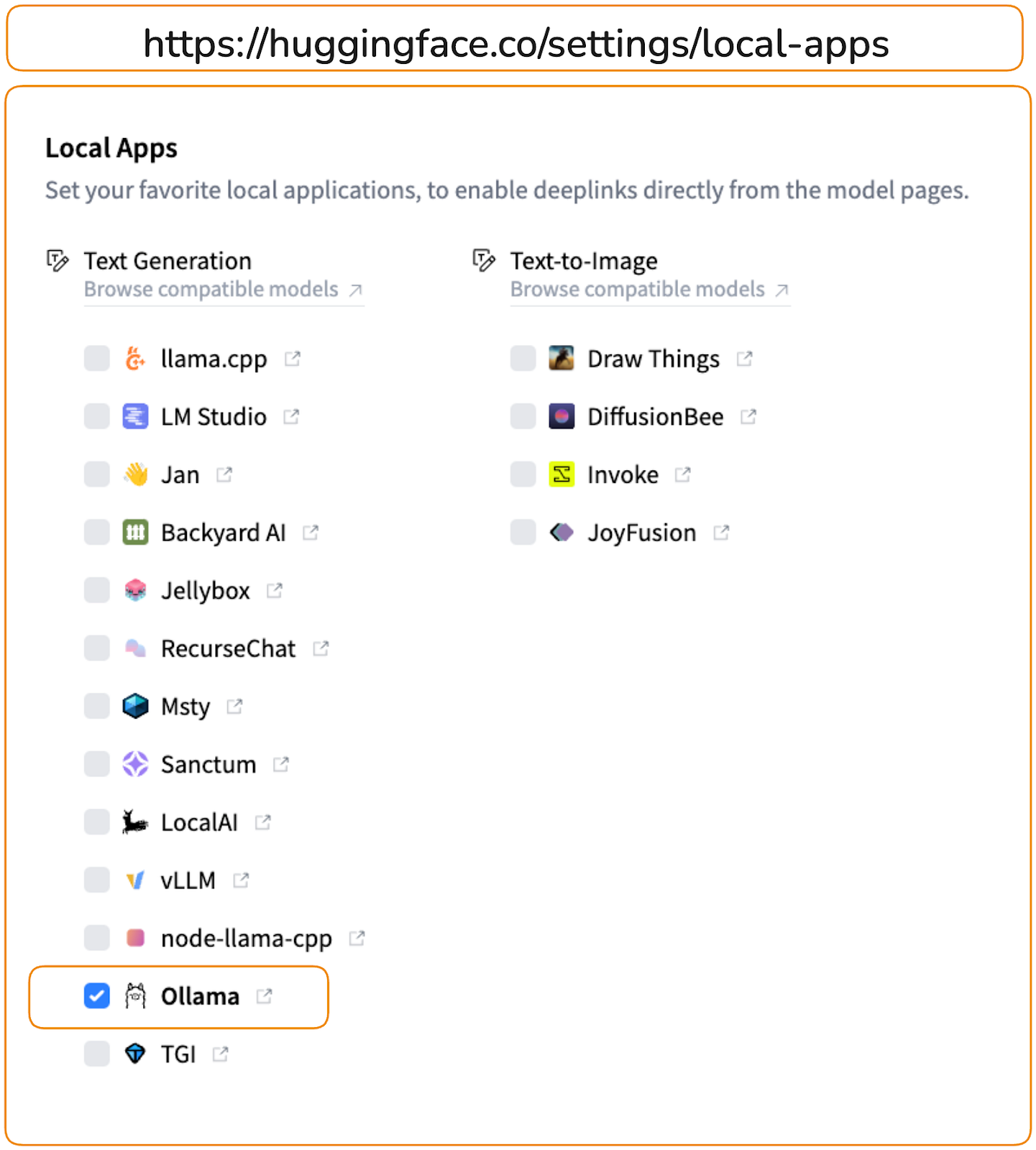
Task: Open the TGI external link icon
Action: coord(221,1054)
